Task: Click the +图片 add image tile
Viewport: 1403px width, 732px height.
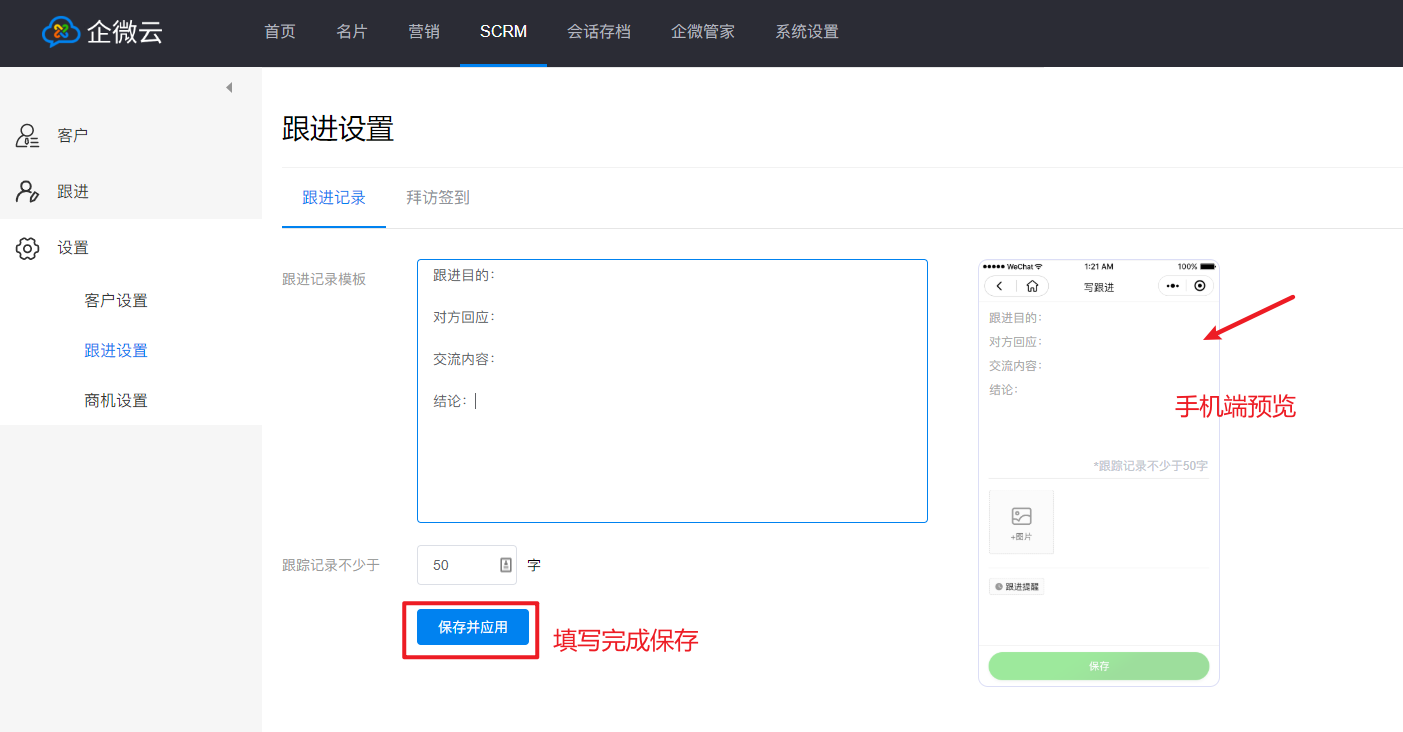Action: (x=1021, y=522)
